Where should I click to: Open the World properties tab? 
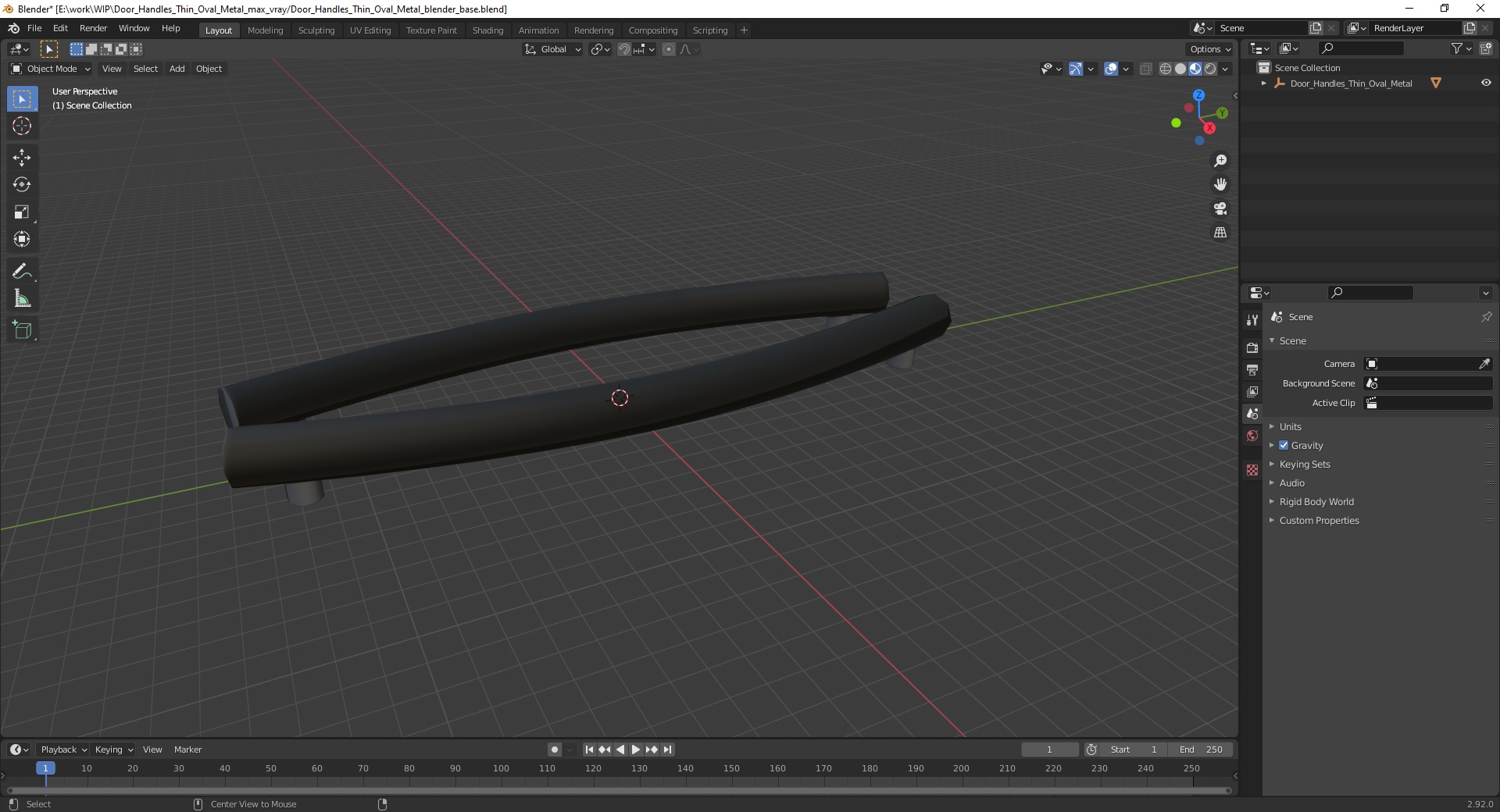[1252, 436]
